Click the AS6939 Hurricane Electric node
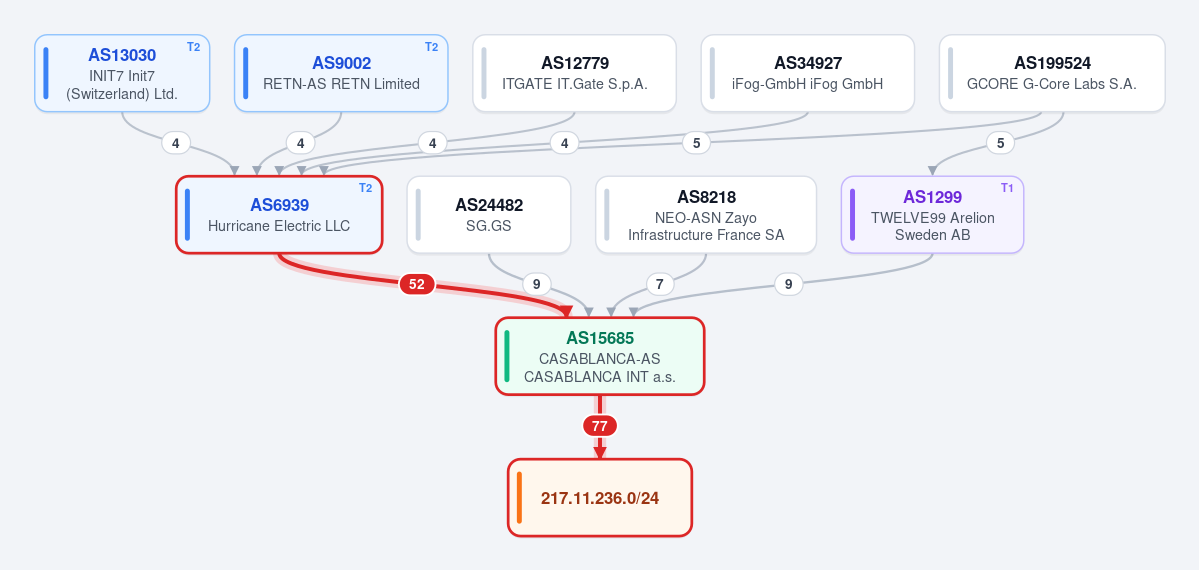This screenshot has height=570, width=1199. tap(279, 215)
